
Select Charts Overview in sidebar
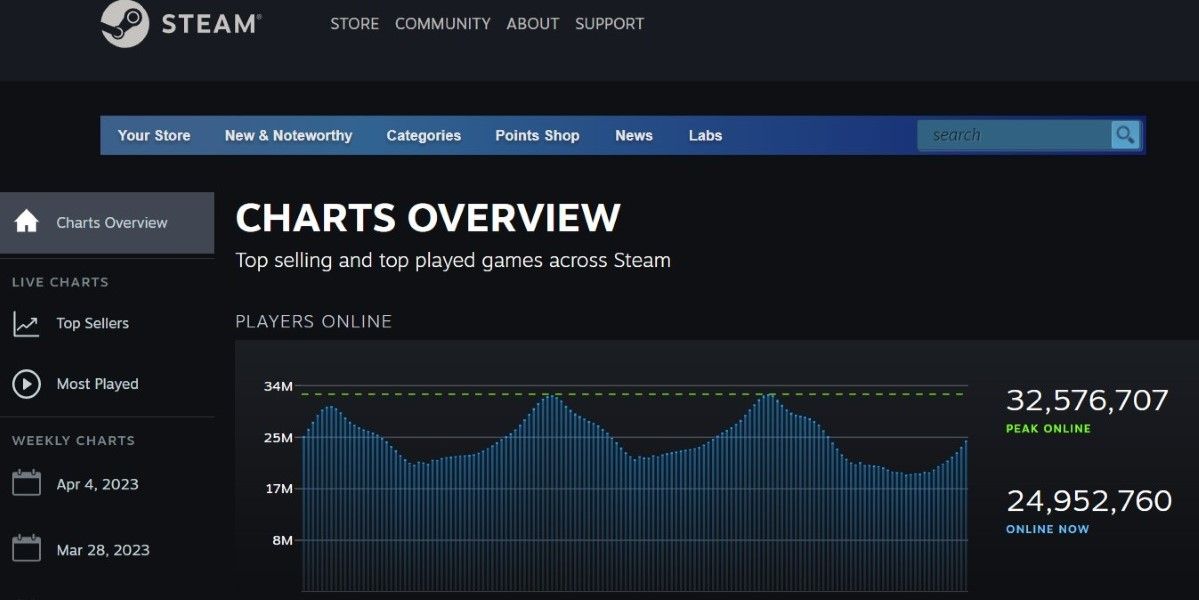(x=107, y=222)
